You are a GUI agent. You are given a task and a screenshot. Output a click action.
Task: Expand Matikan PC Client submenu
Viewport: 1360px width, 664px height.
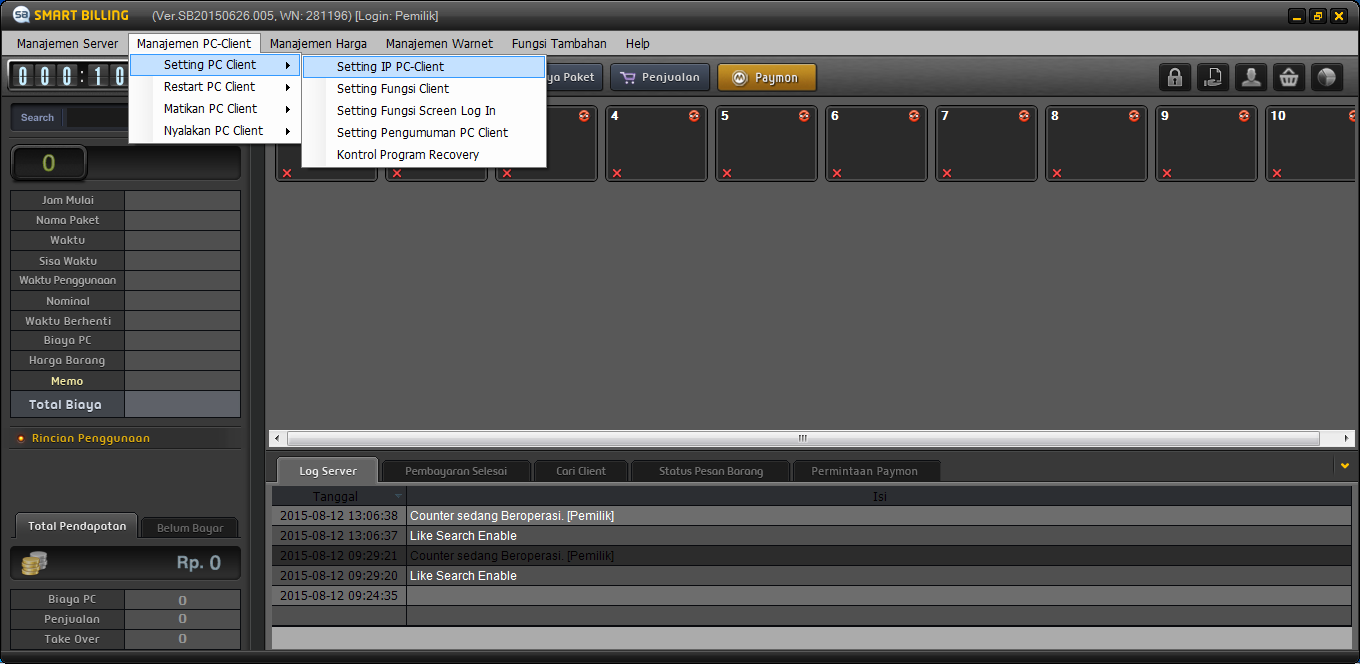(x=215, y=109)
